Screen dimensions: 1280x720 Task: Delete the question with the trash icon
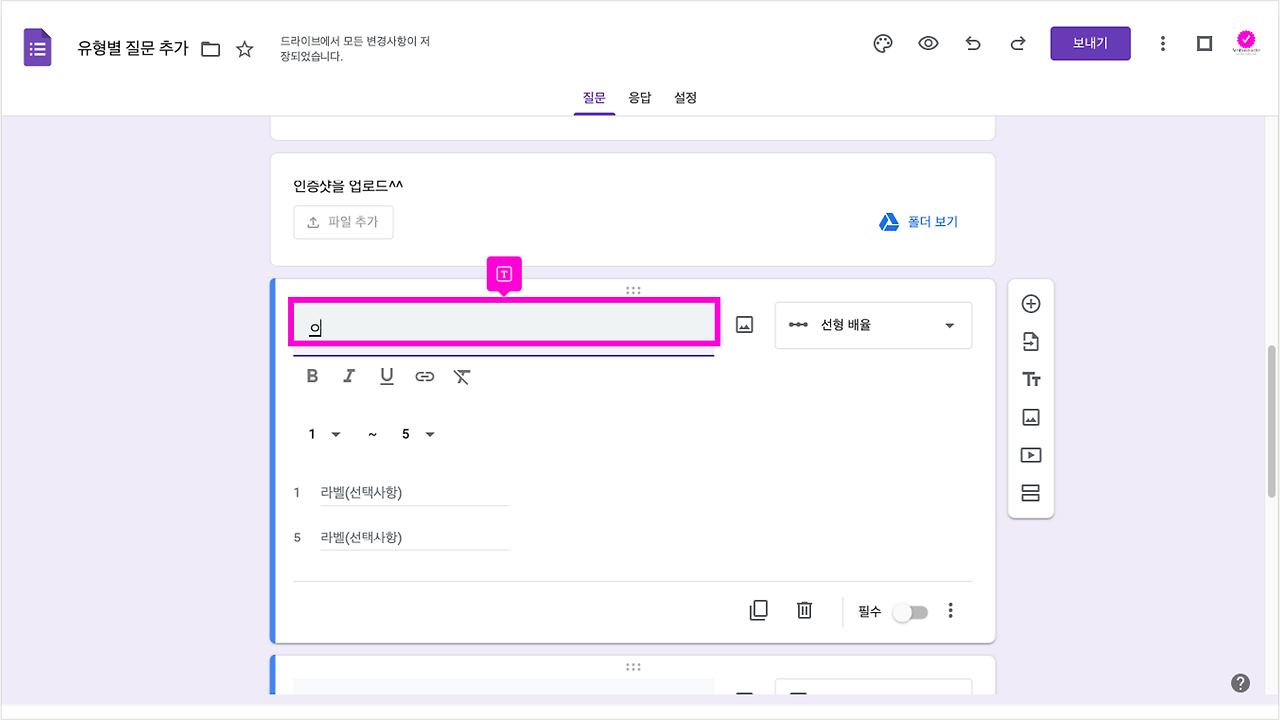pyautogui.click(x=804, y=610)
